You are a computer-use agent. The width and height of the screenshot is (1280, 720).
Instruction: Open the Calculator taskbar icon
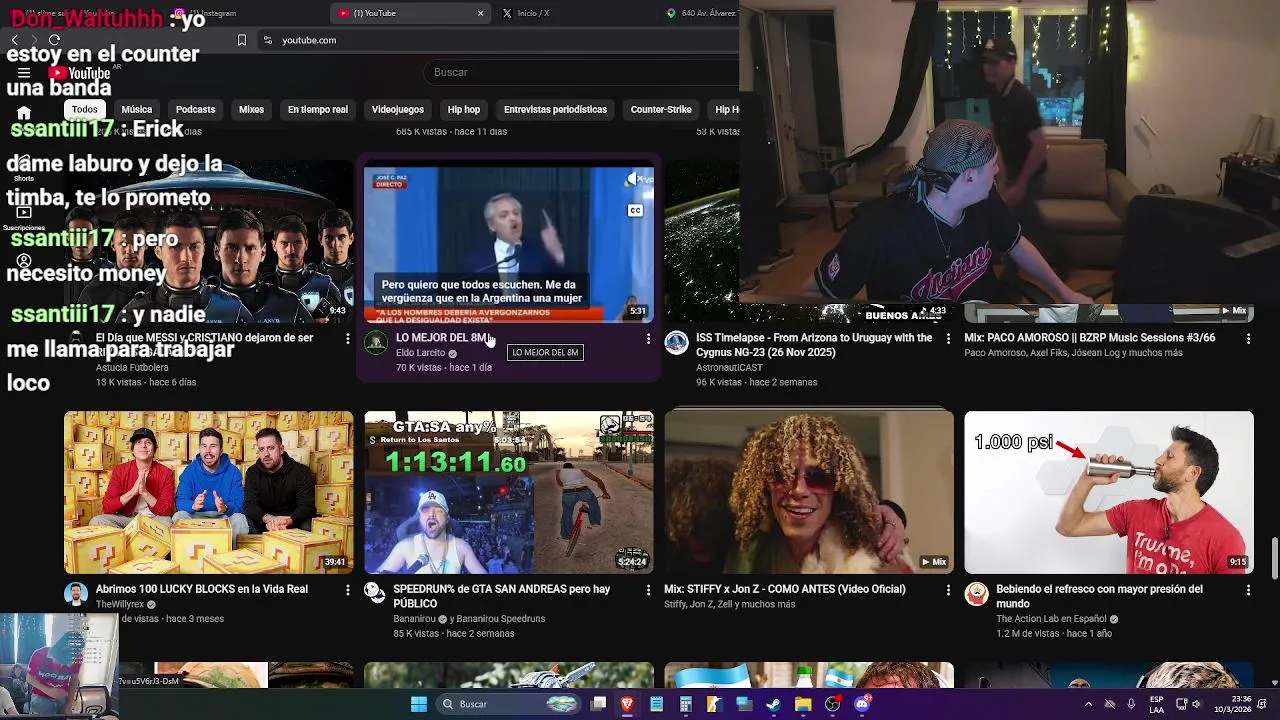pos(685,704)
